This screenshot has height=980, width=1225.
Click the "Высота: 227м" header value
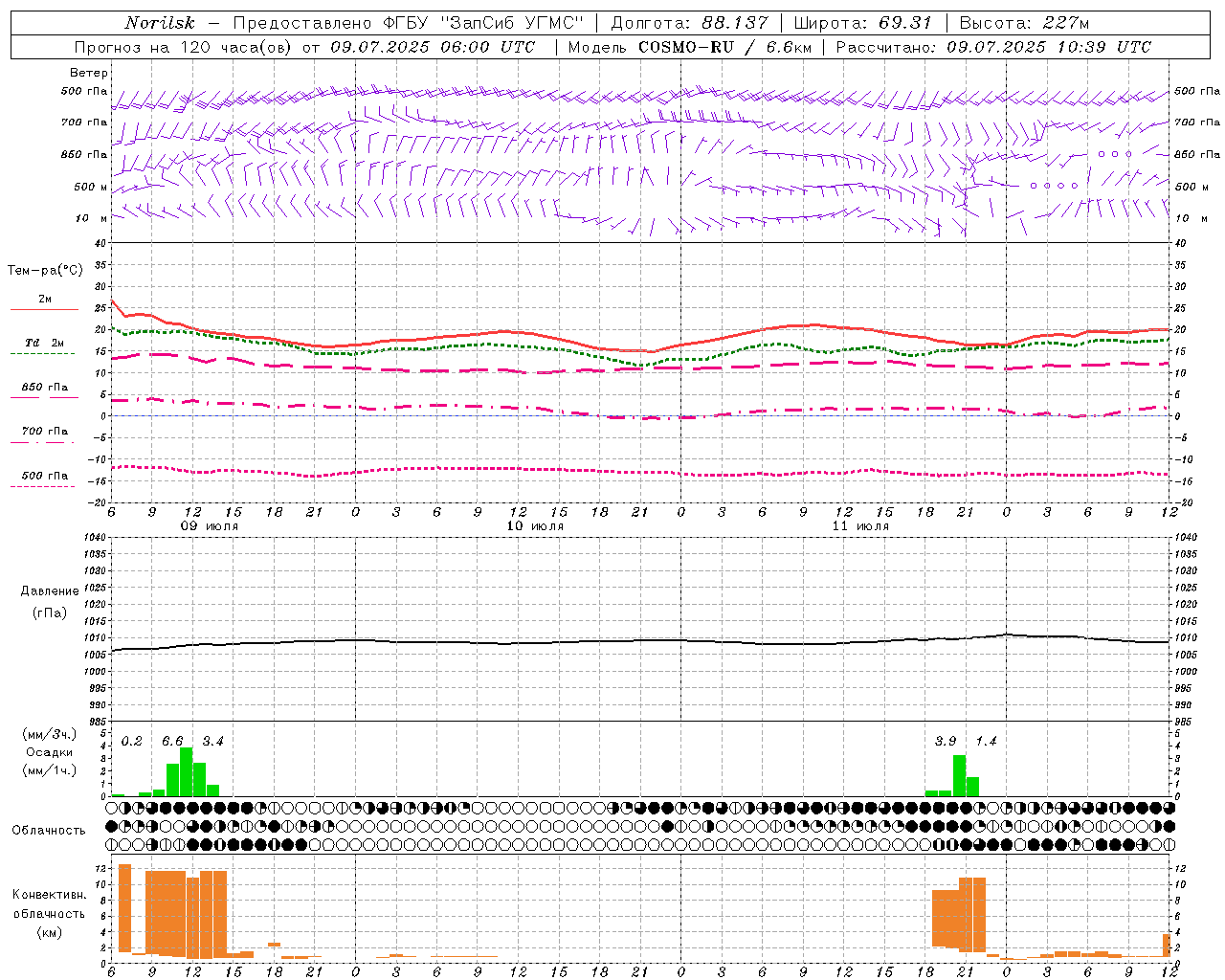point(1024,23)
